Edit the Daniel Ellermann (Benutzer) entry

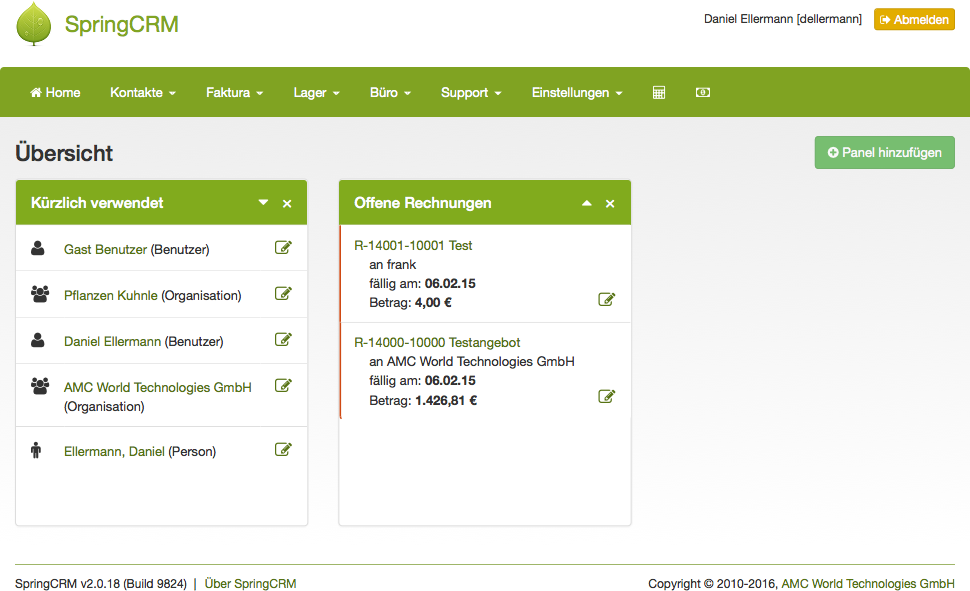coord(283,339)
